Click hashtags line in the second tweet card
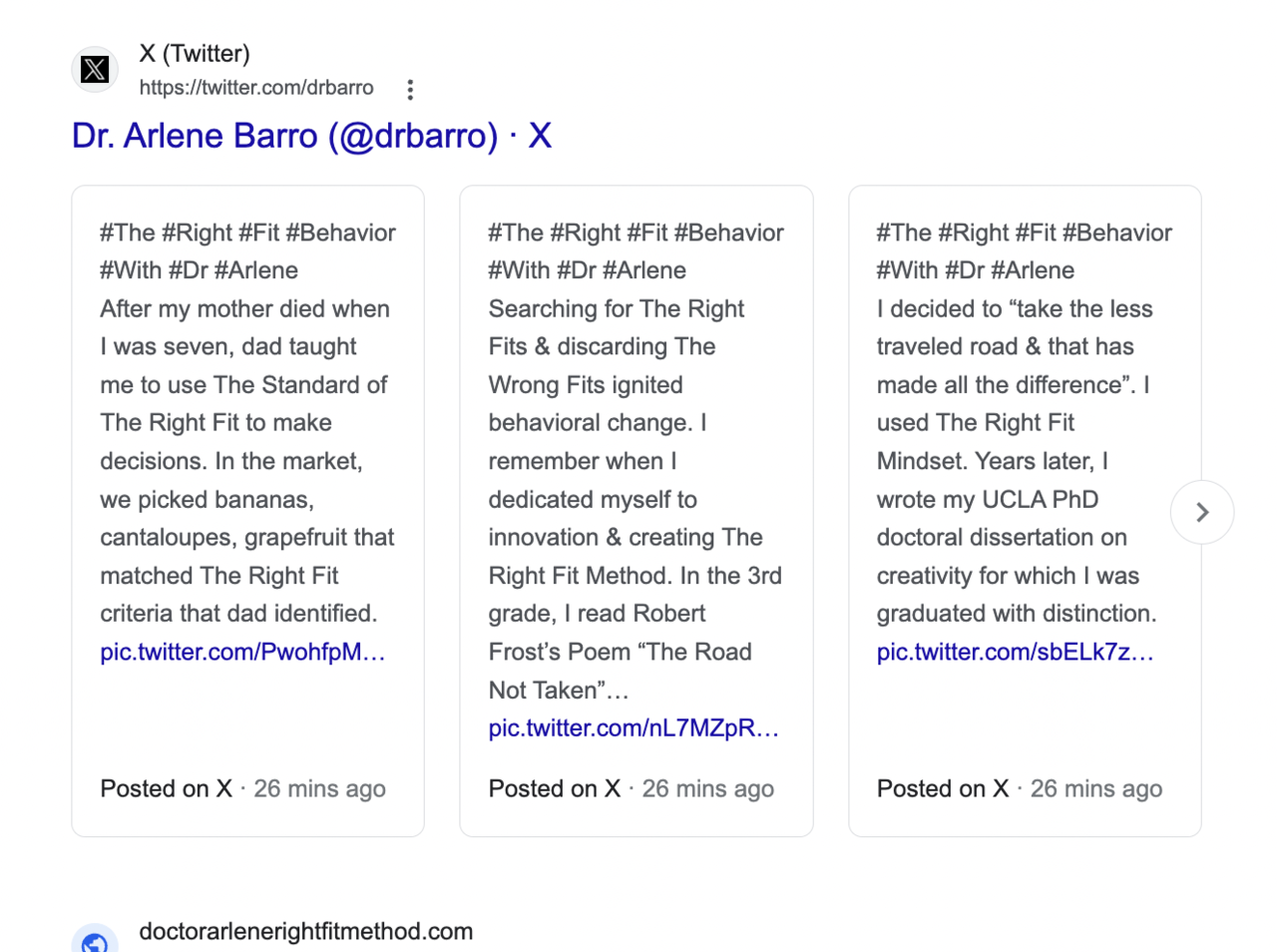 pyautogui.click(x=636, y=251)
